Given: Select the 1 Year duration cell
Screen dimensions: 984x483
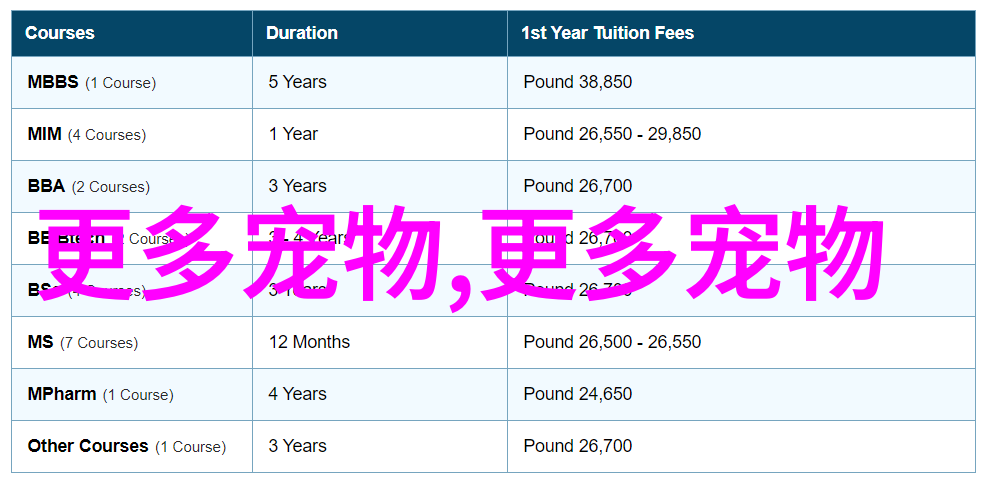Looking at the screenshot, I should point(293,134).
